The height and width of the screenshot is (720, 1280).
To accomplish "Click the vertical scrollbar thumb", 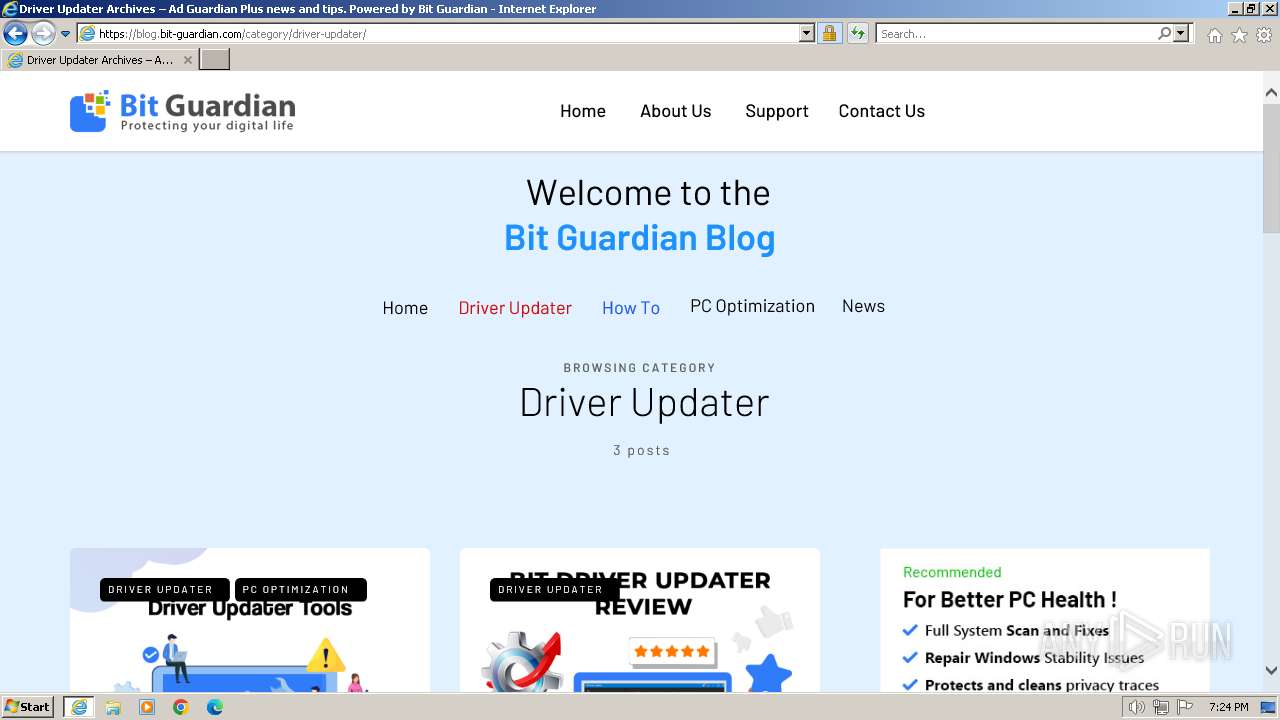I will click(1271, 167).
